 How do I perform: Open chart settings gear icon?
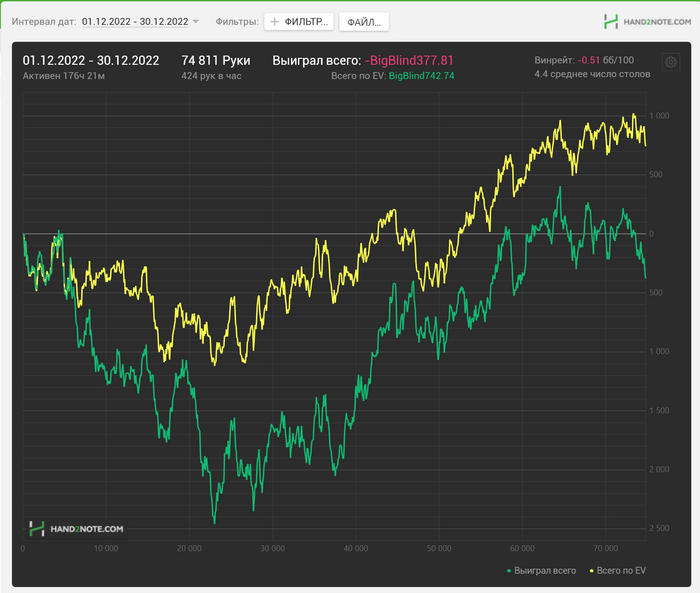click(671, 62)
